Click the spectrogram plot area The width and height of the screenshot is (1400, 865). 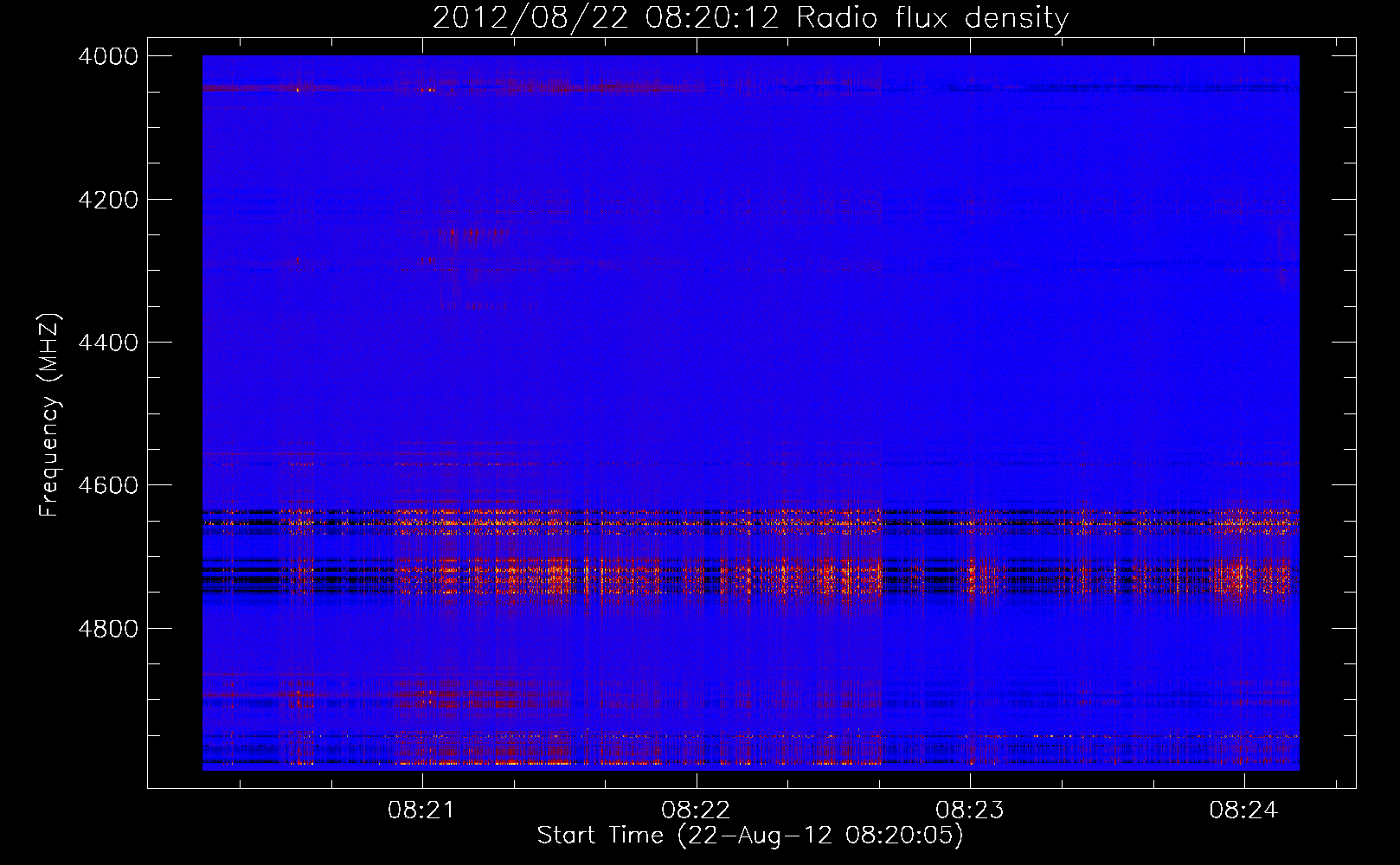(x=751, y=413)
